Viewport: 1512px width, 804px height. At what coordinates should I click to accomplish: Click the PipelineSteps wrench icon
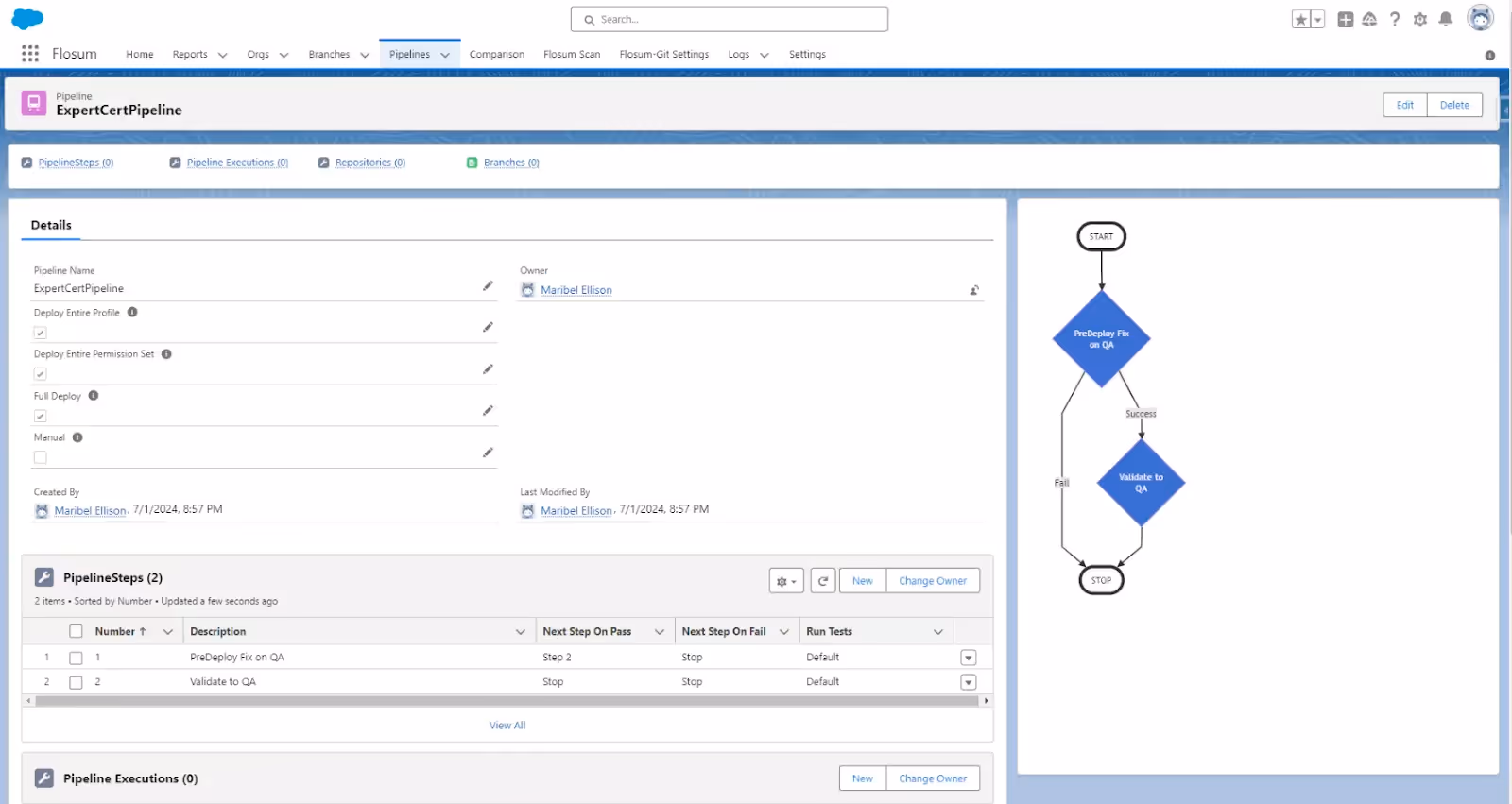tap(43, 577)
